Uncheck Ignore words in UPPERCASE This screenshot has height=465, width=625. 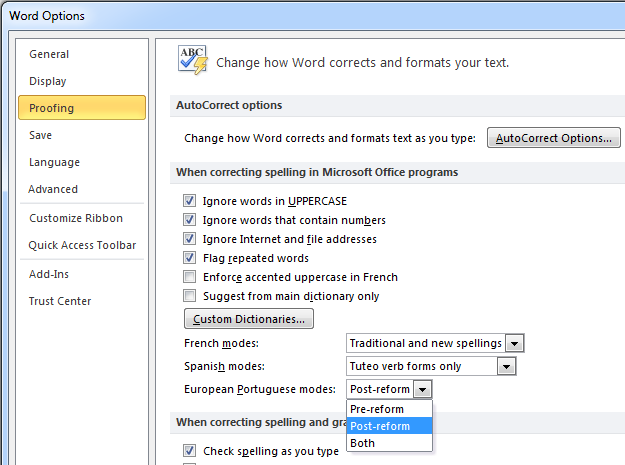[x=189, y=200]
